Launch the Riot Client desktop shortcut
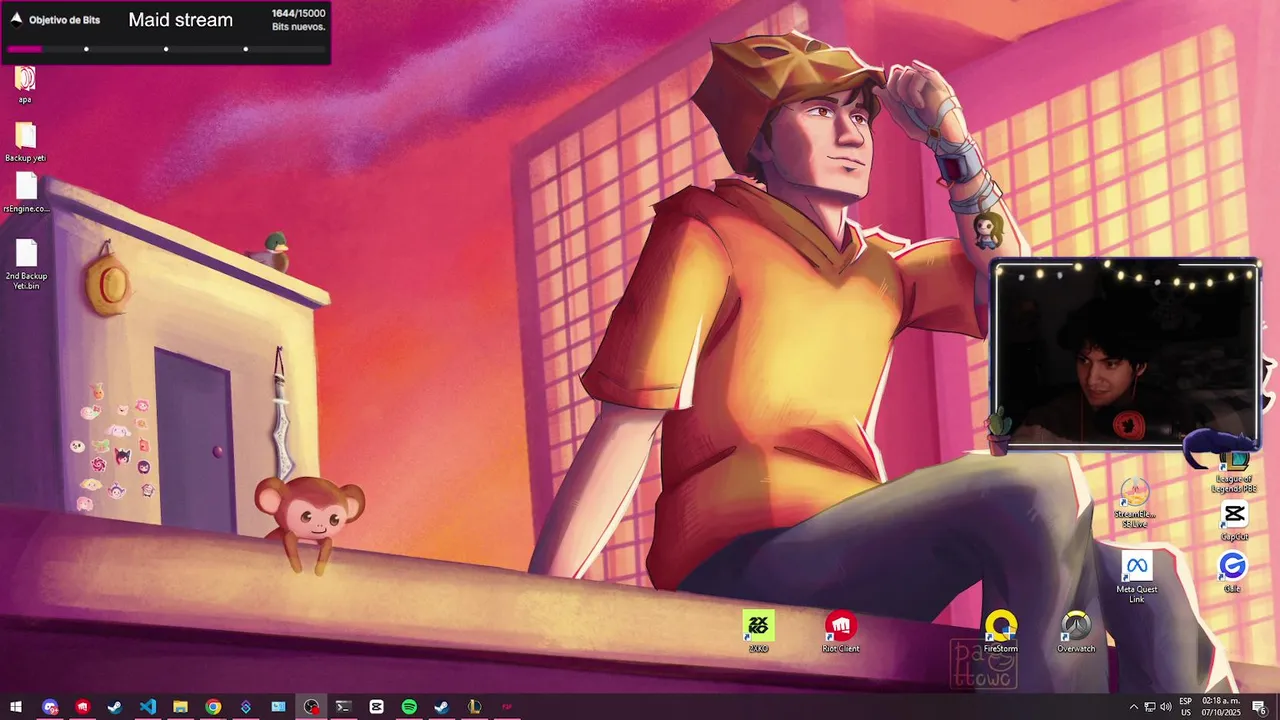The width and height of the screenshot is (1280, 720). (x=840, y=632)
